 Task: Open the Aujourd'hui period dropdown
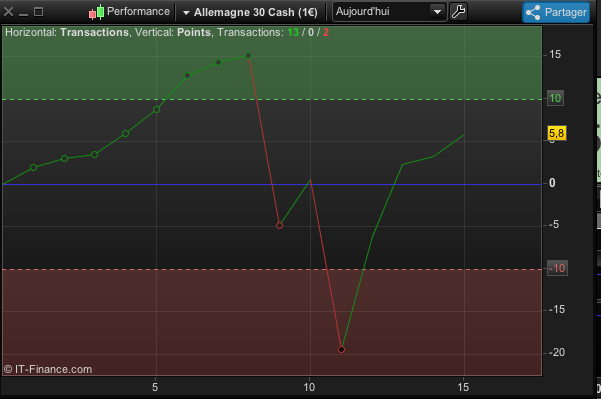coord(389,12)
